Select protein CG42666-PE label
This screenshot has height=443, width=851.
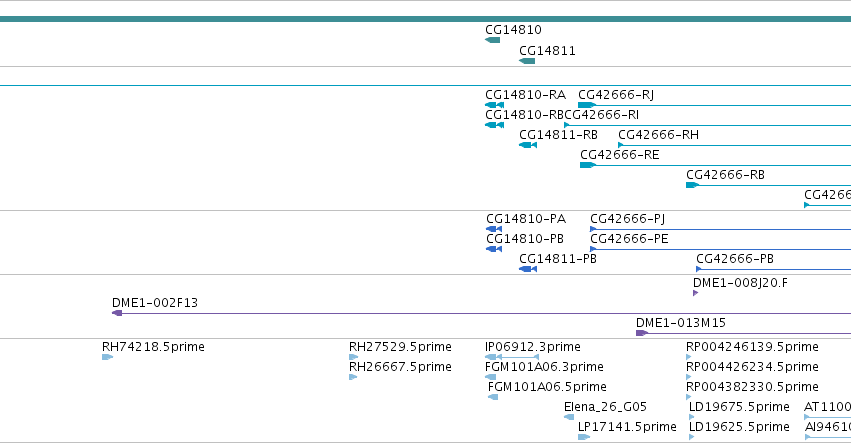[629, 239]
